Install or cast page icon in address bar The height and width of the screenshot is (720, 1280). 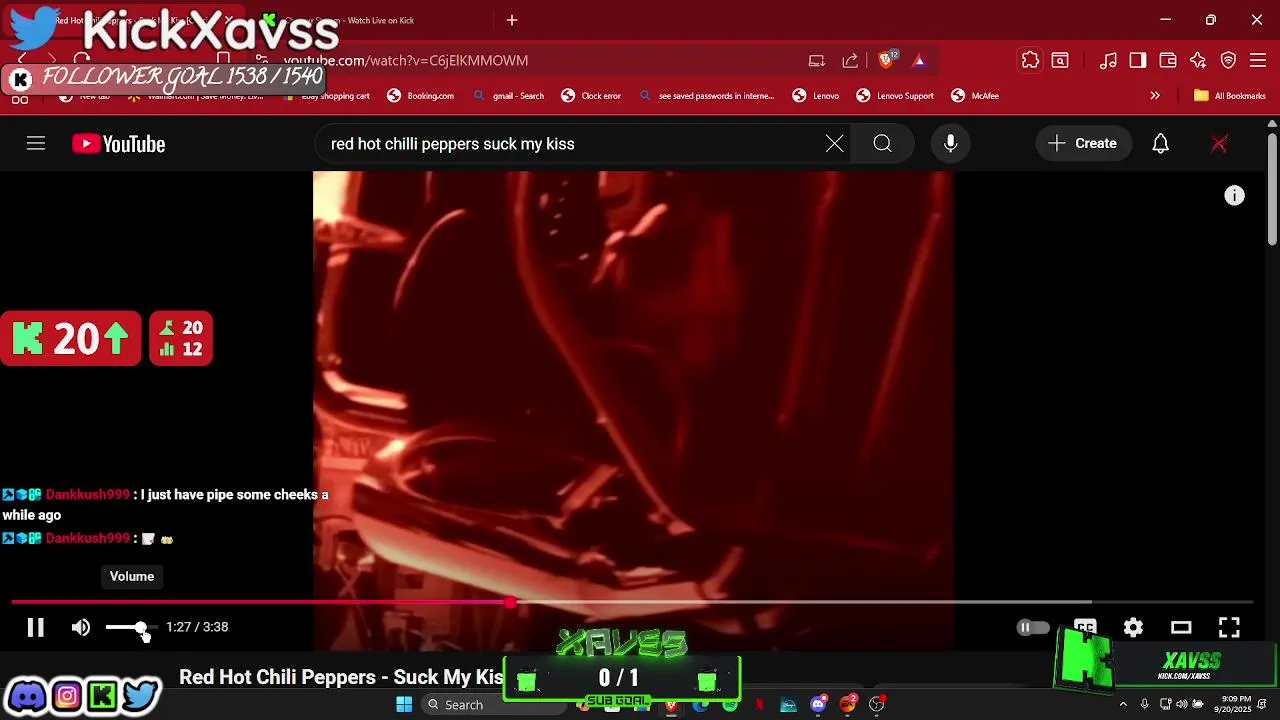[817, 61]
